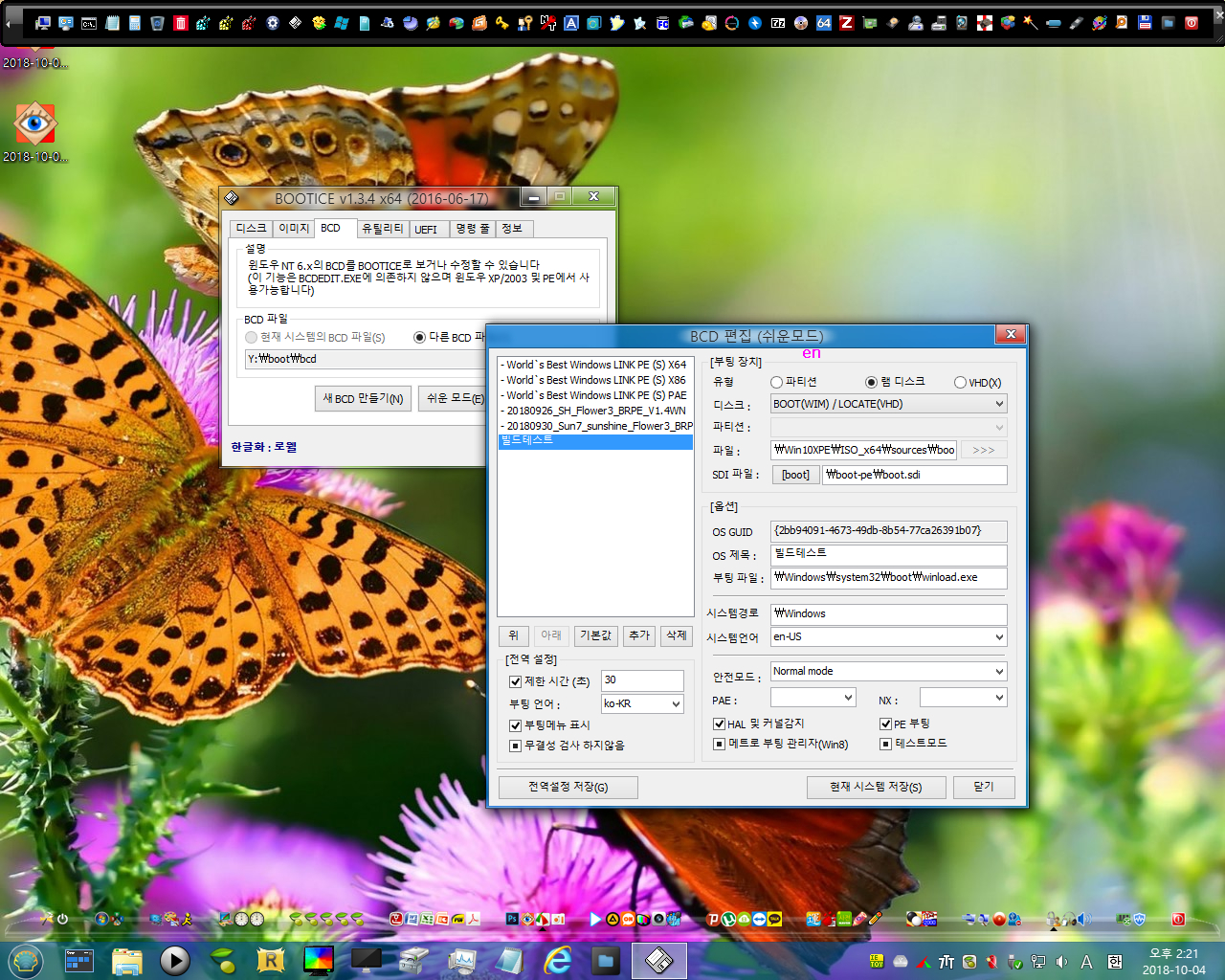This screenshot has height=980, width=1225.
Task: Toggle the PE 부팅 checkbox
Action: tap(885, 724)
